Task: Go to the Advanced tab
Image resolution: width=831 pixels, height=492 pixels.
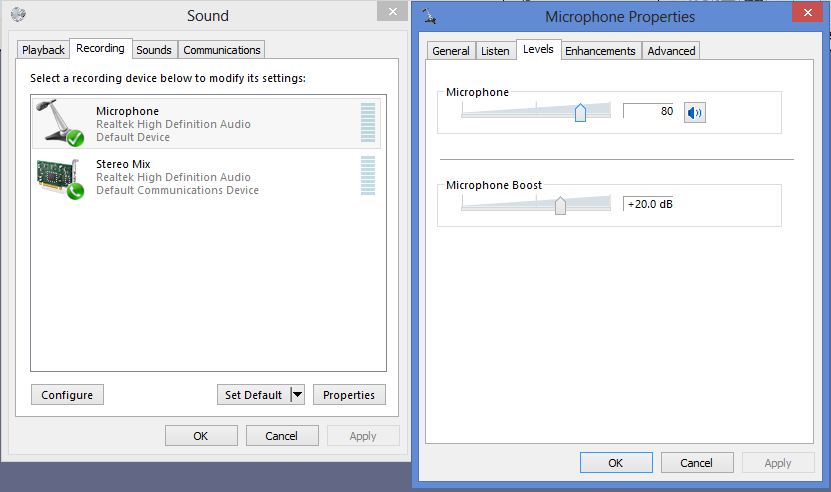Action: (x=671, y=51)
